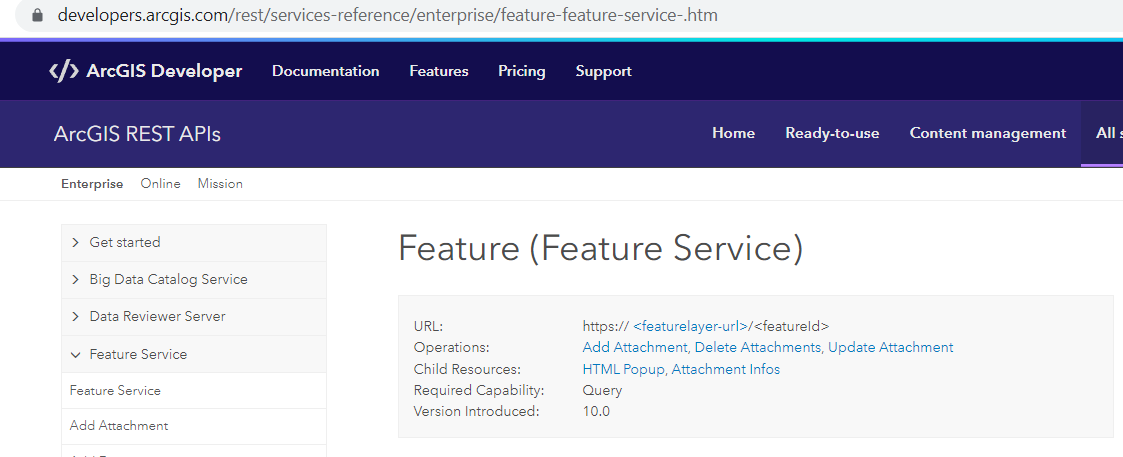Image resolution: width=1123 pixels, height=457 pixels.
Task: Open the Delete Attachments link
Action: pos(758,347)
